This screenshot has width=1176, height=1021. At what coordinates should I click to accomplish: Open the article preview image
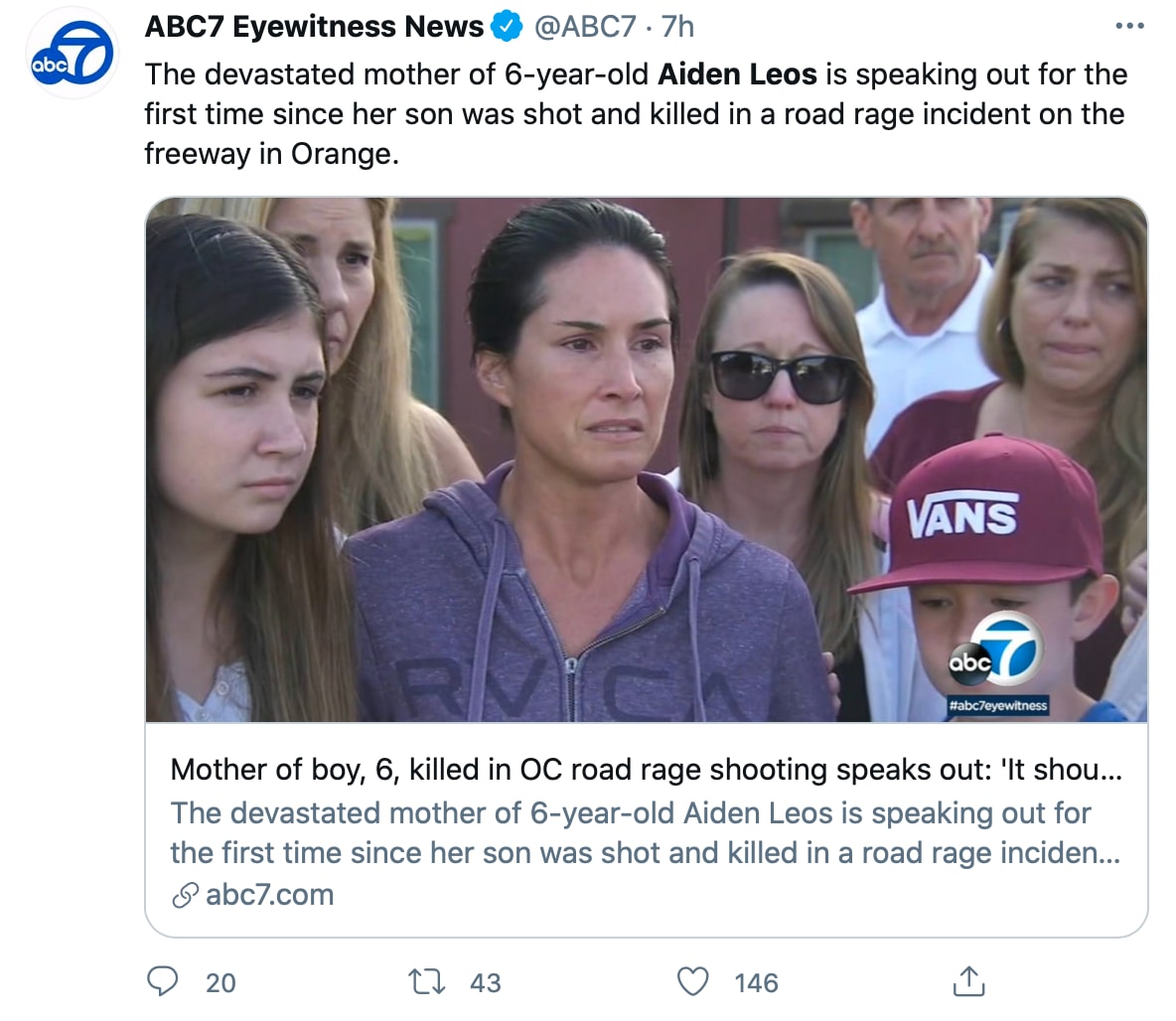646,459
